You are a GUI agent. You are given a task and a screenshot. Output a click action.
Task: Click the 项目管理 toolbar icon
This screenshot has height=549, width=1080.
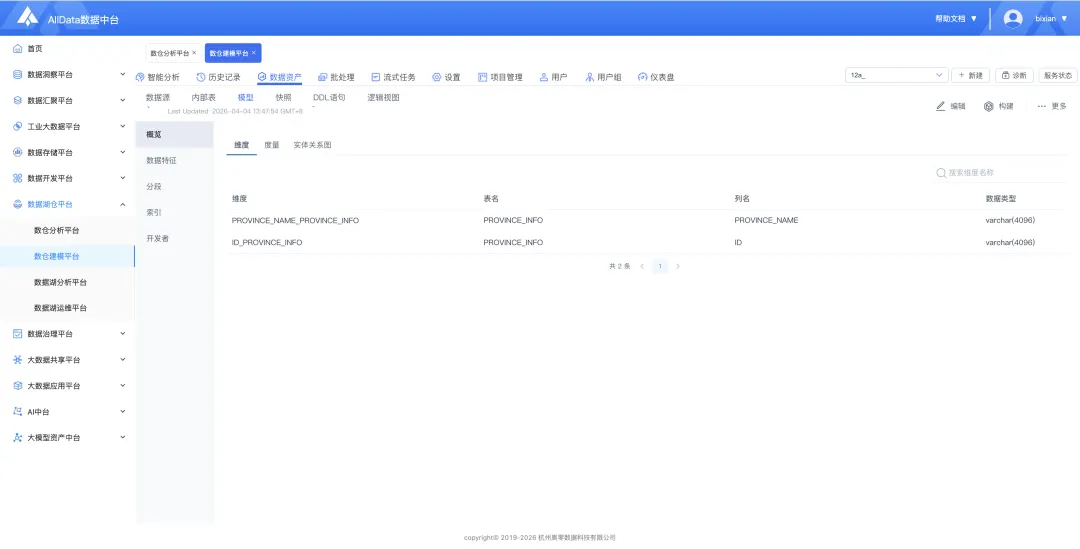(483, 77)
